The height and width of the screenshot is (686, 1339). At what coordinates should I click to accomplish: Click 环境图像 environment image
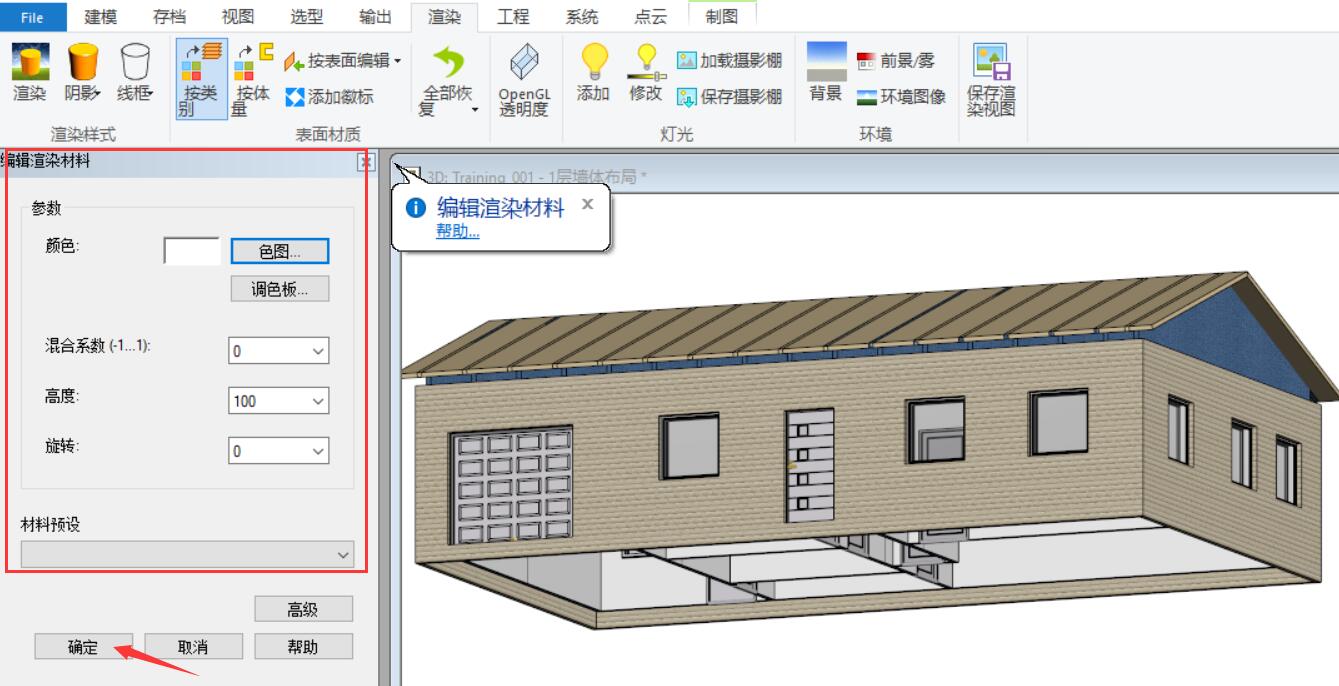(x=901, y=97)
